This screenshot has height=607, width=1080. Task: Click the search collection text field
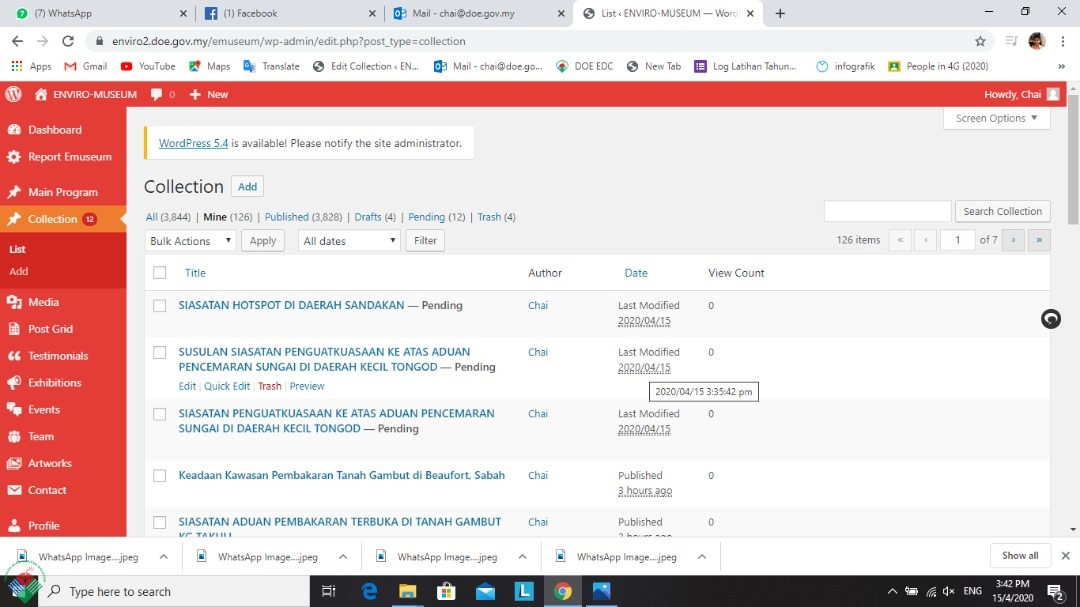[887, 212]
